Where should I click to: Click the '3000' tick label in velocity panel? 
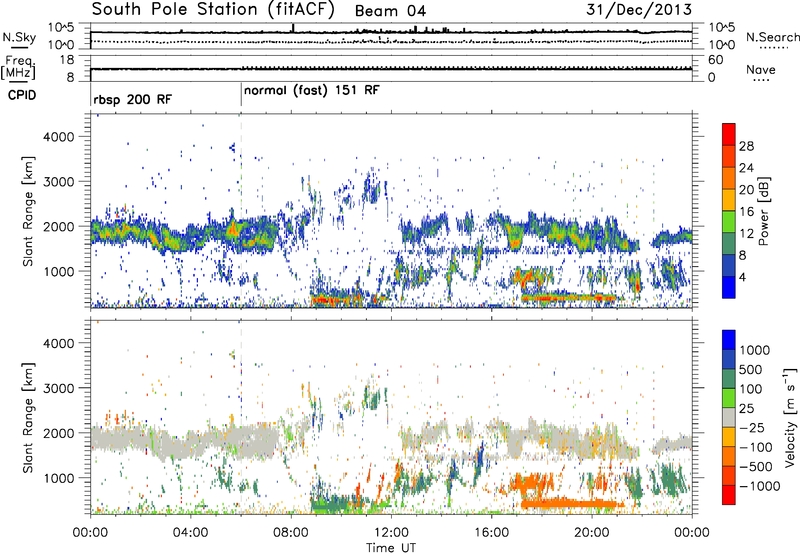click(x=58, y=388)
